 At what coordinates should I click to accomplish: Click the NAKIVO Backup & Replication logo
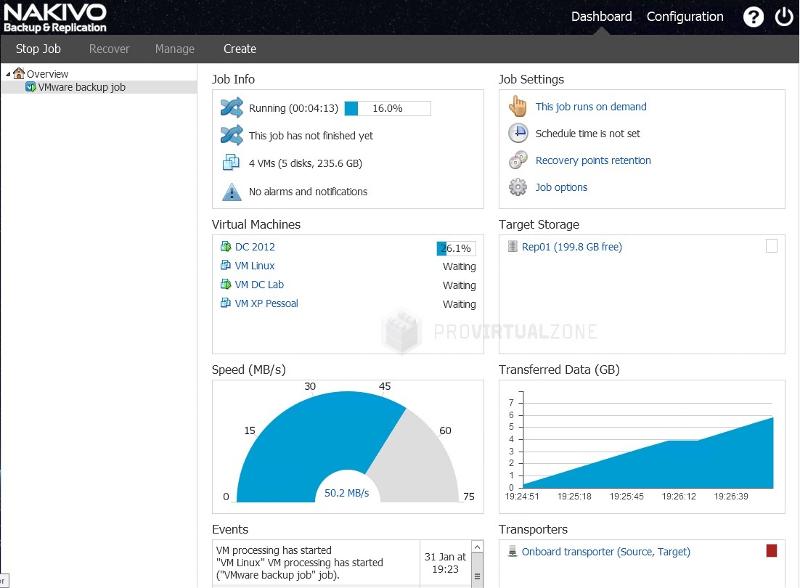click(x=55, y=18)
